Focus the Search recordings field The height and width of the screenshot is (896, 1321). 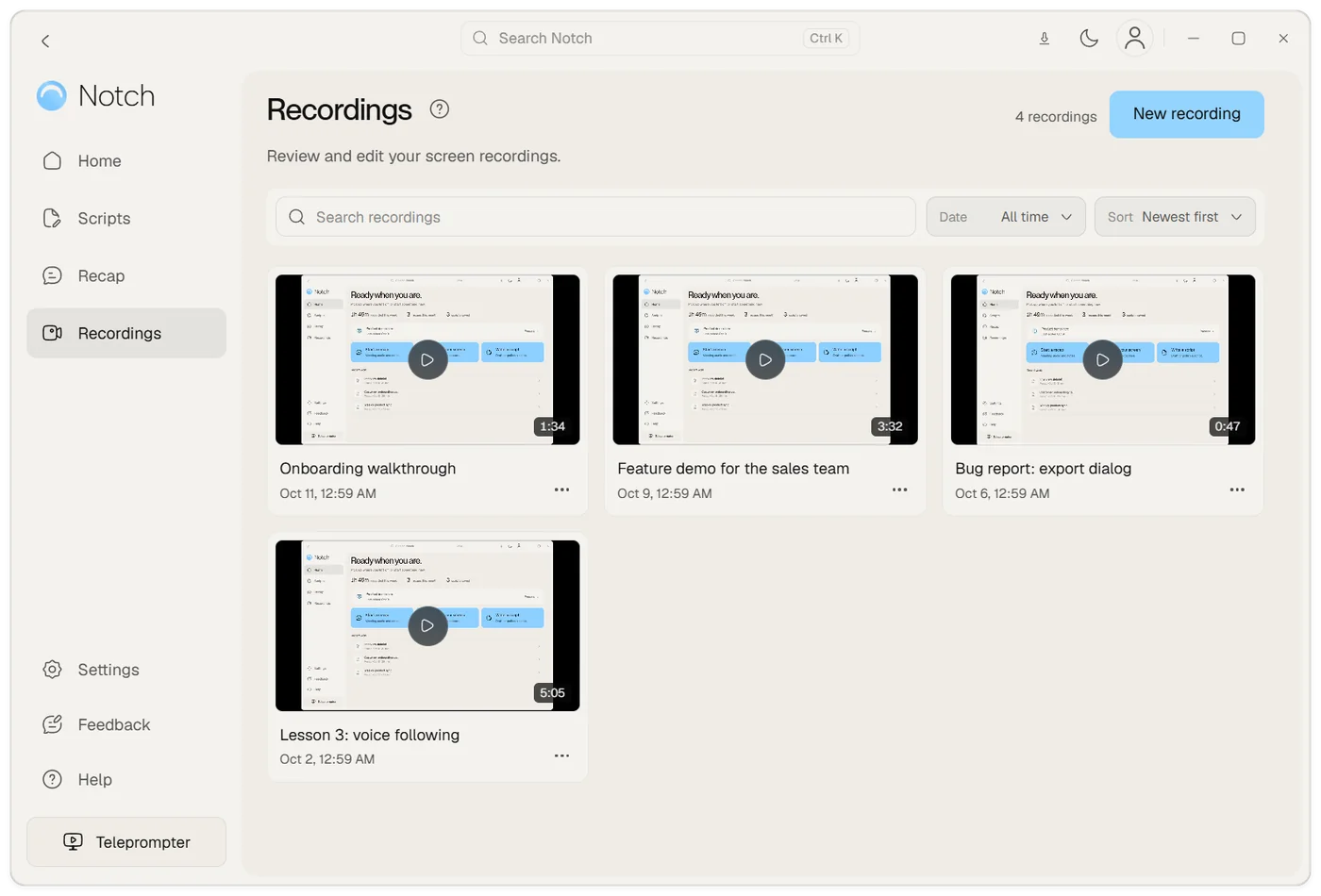coord(595,217)
